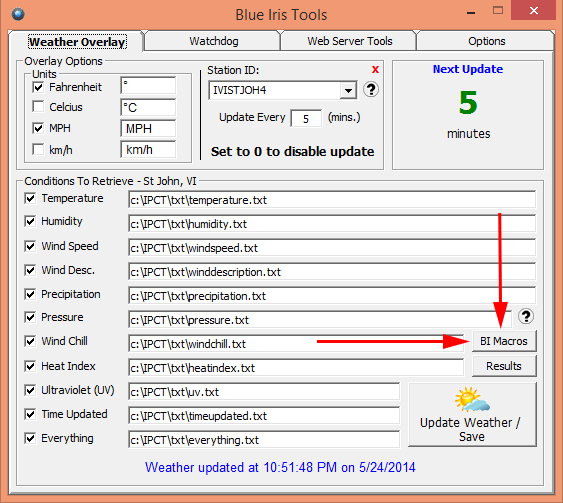Maximize the Blue Iris Tools window

tap(498, 10)
